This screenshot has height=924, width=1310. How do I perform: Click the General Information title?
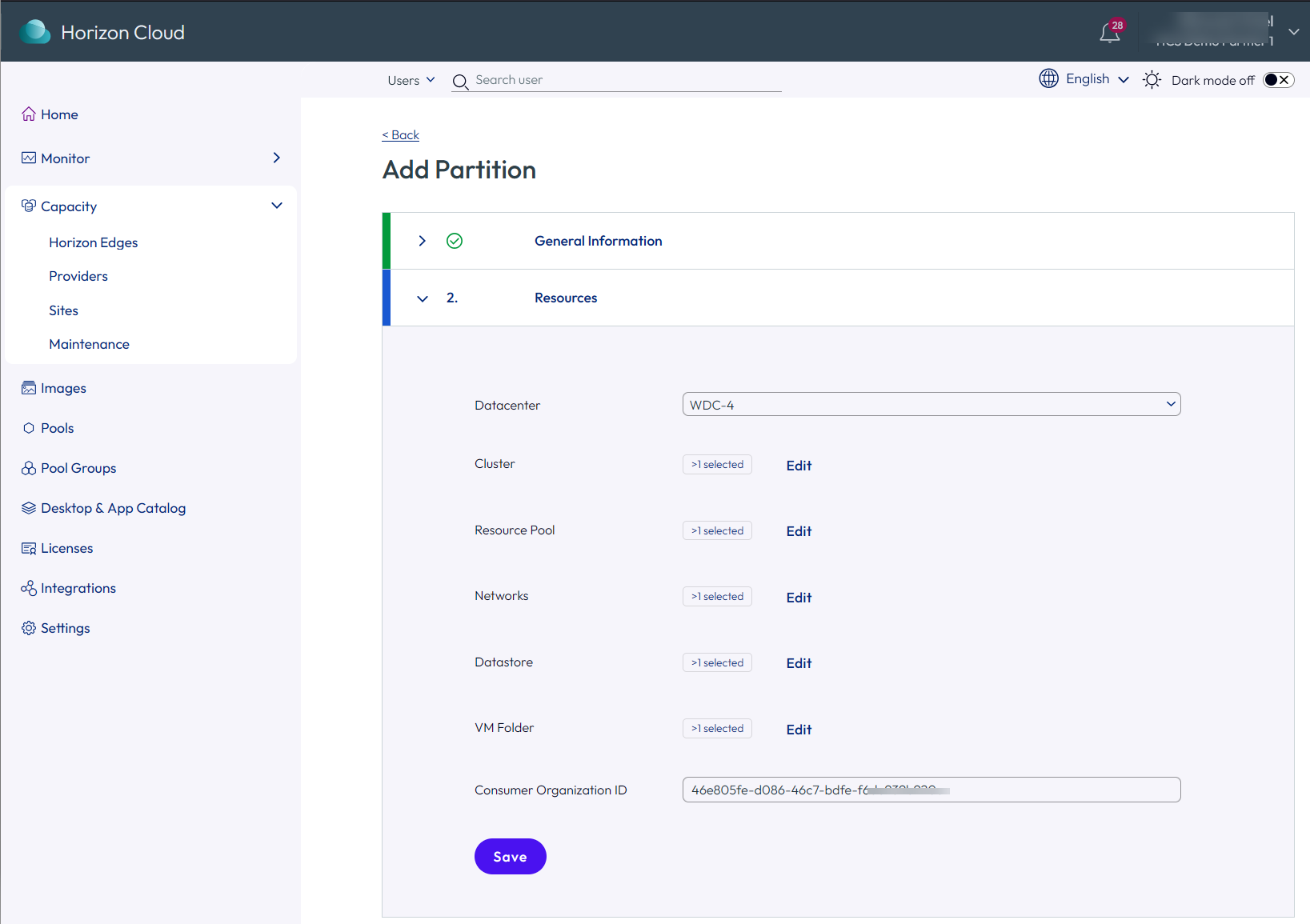(x=599, y=241)
